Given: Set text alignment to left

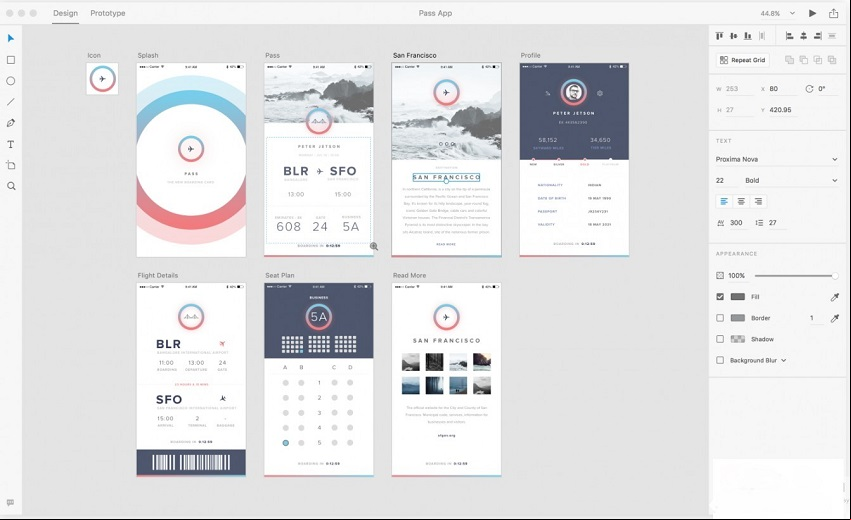Looking at the screenshot, I should tap(724, 201).
